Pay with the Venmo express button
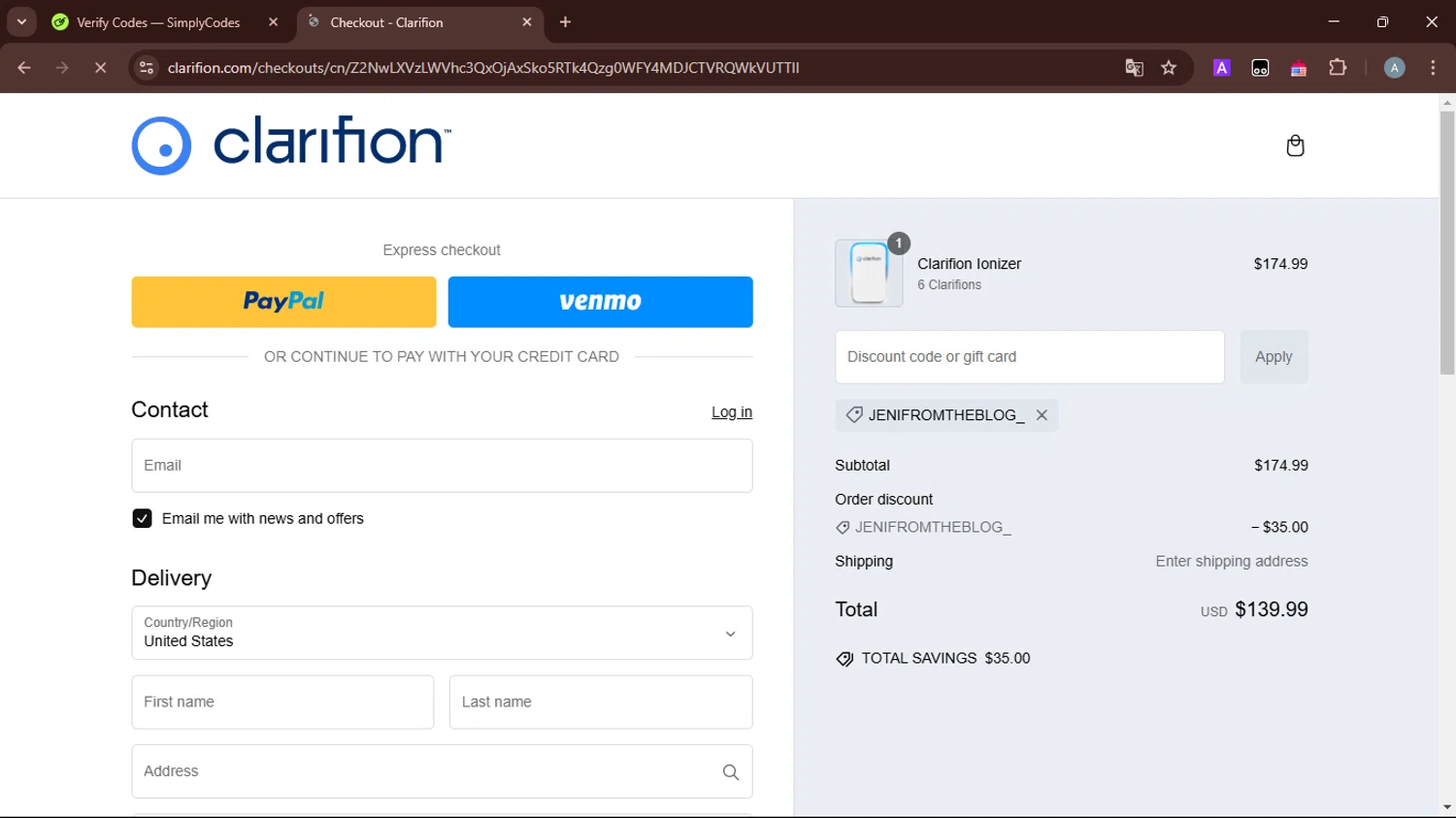This screenshot has height=818, width=1456. pyautogui.click(x=600, y=302)
